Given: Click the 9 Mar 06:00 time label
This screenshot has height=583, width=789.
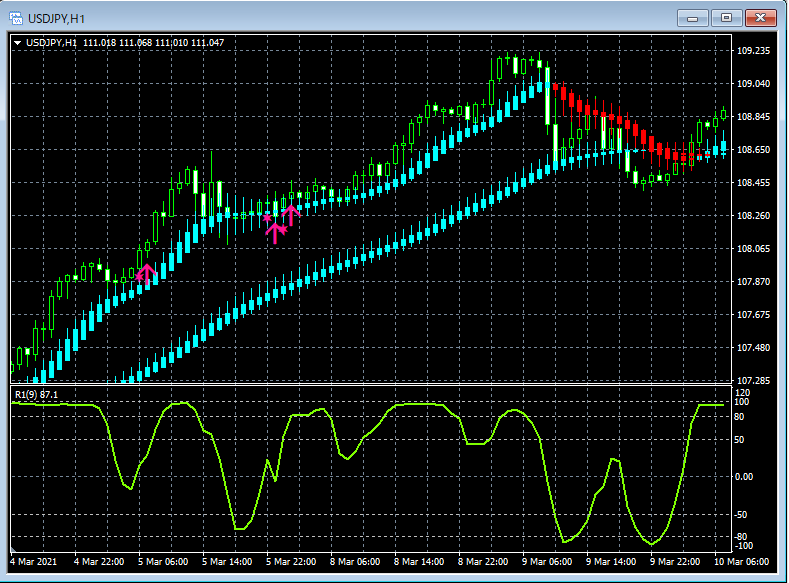Looking at the screenshot, I should point(547,561).
